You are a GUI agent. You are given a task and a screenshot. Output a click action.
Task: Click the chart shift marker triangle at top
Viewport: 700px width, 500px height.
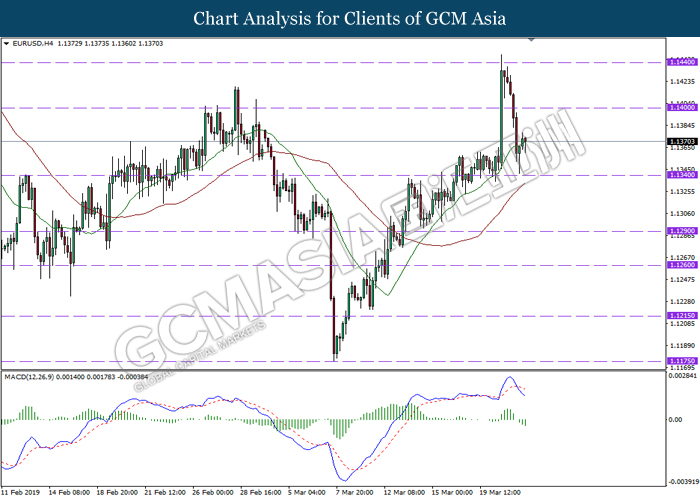click(x=531, y=40)
